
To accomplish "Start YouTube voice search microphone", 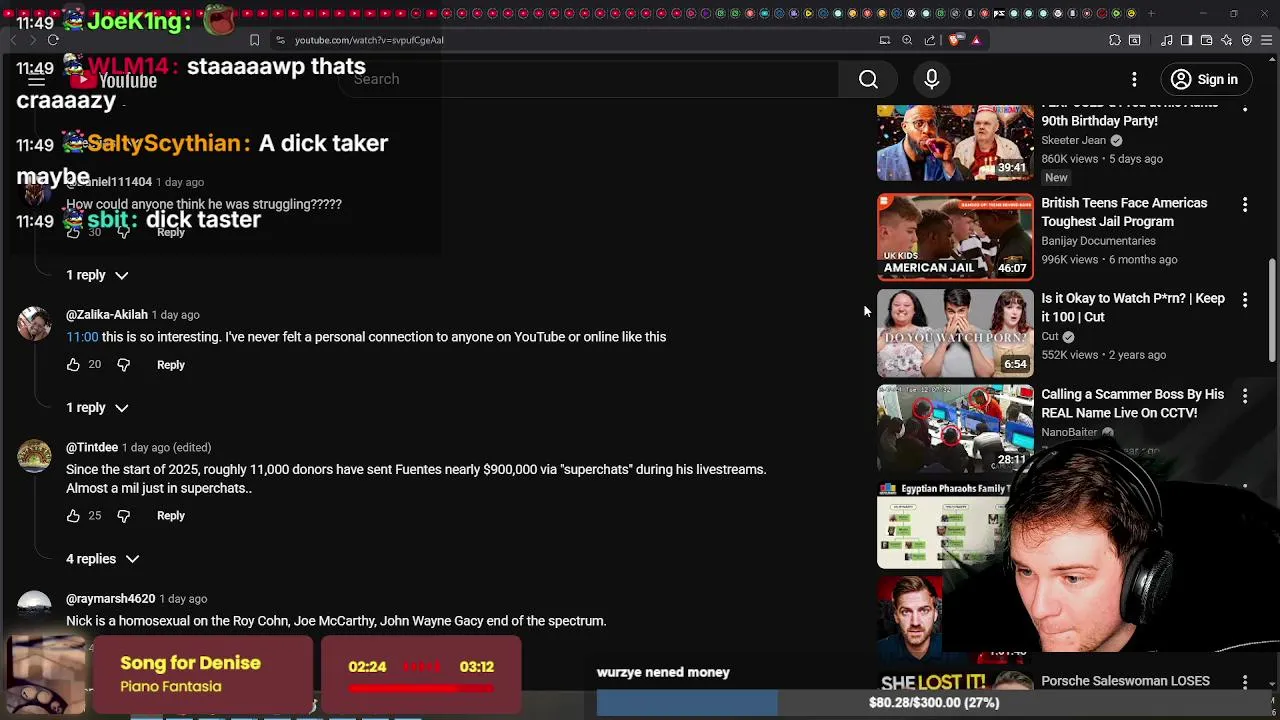I will [x=931, y=79].
